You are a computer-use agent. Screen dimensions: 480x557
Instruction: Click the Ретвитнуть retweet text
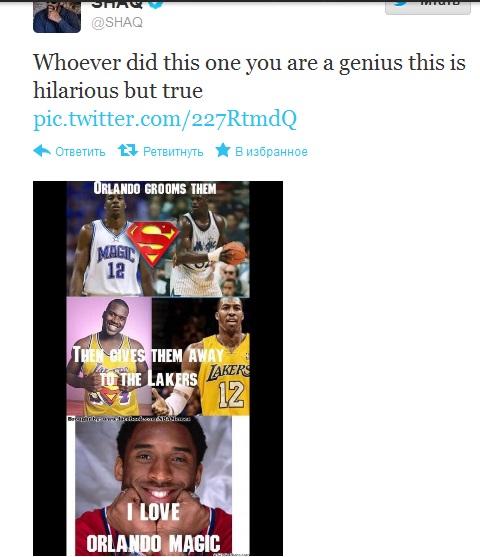(x=173, y=152)
